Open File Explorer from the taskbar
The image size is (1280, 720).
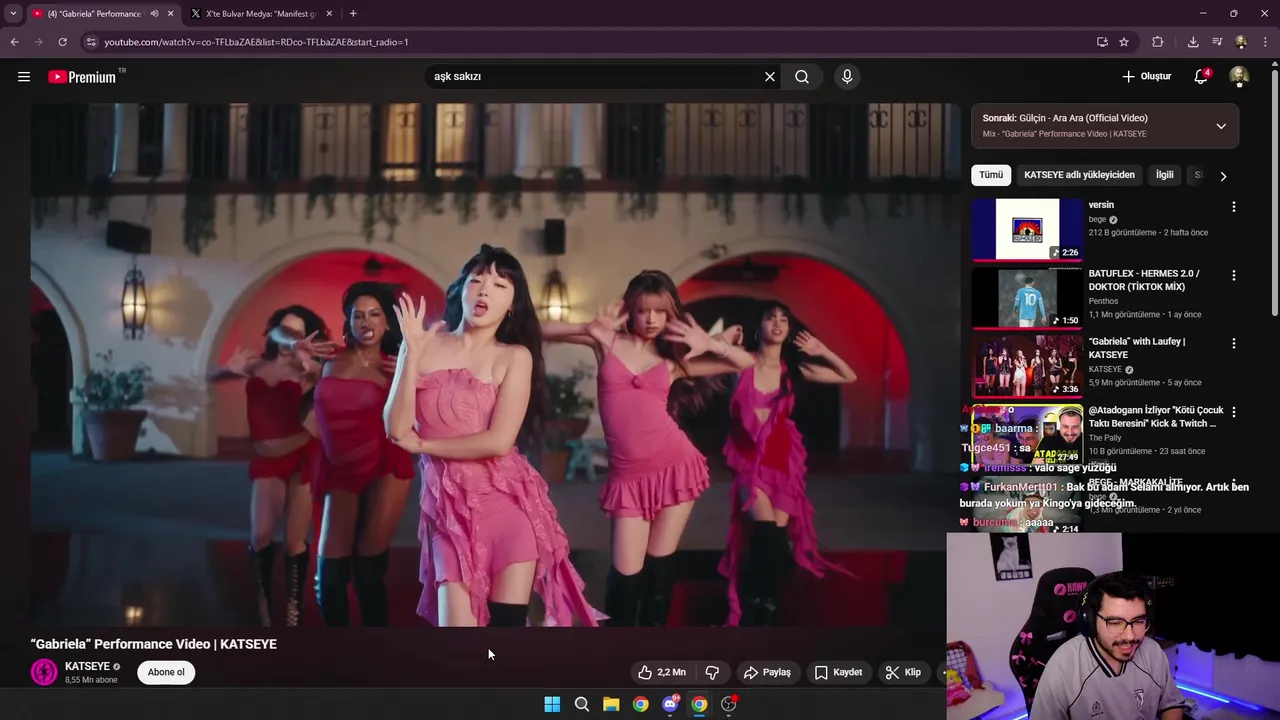611,704
